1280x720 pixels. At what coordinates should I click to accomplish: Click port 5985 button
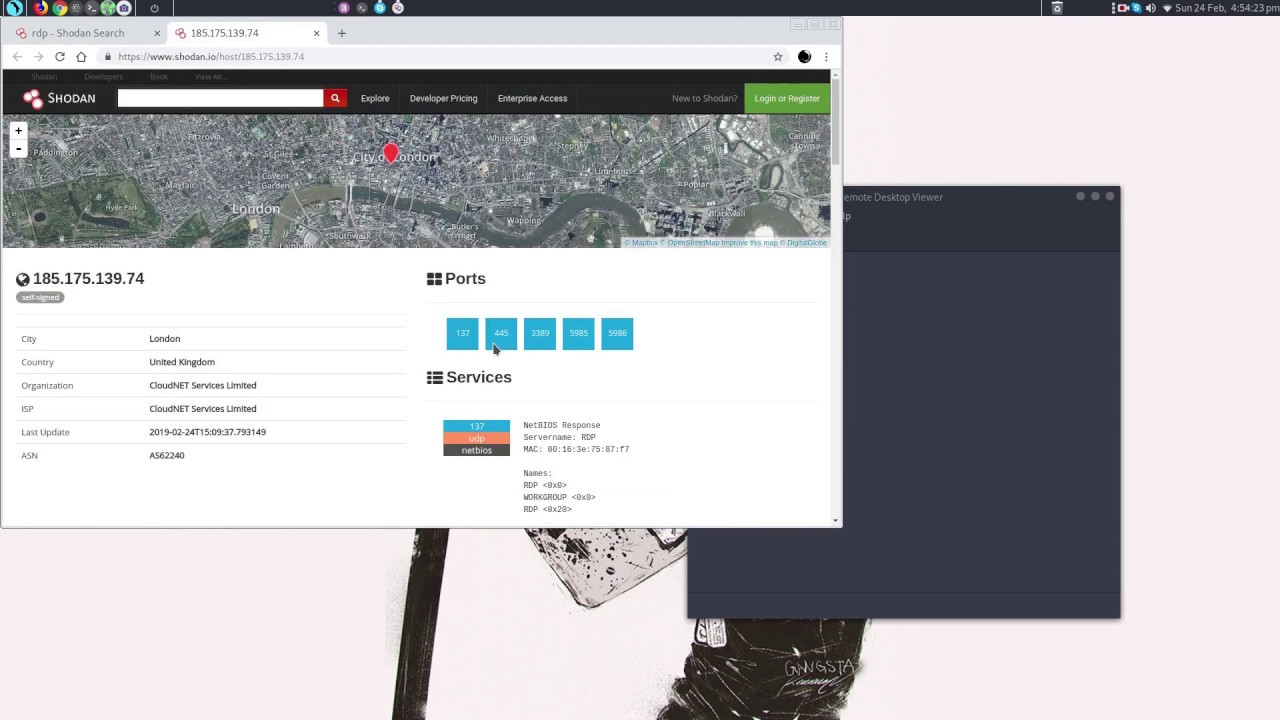[x=579, y=333]
